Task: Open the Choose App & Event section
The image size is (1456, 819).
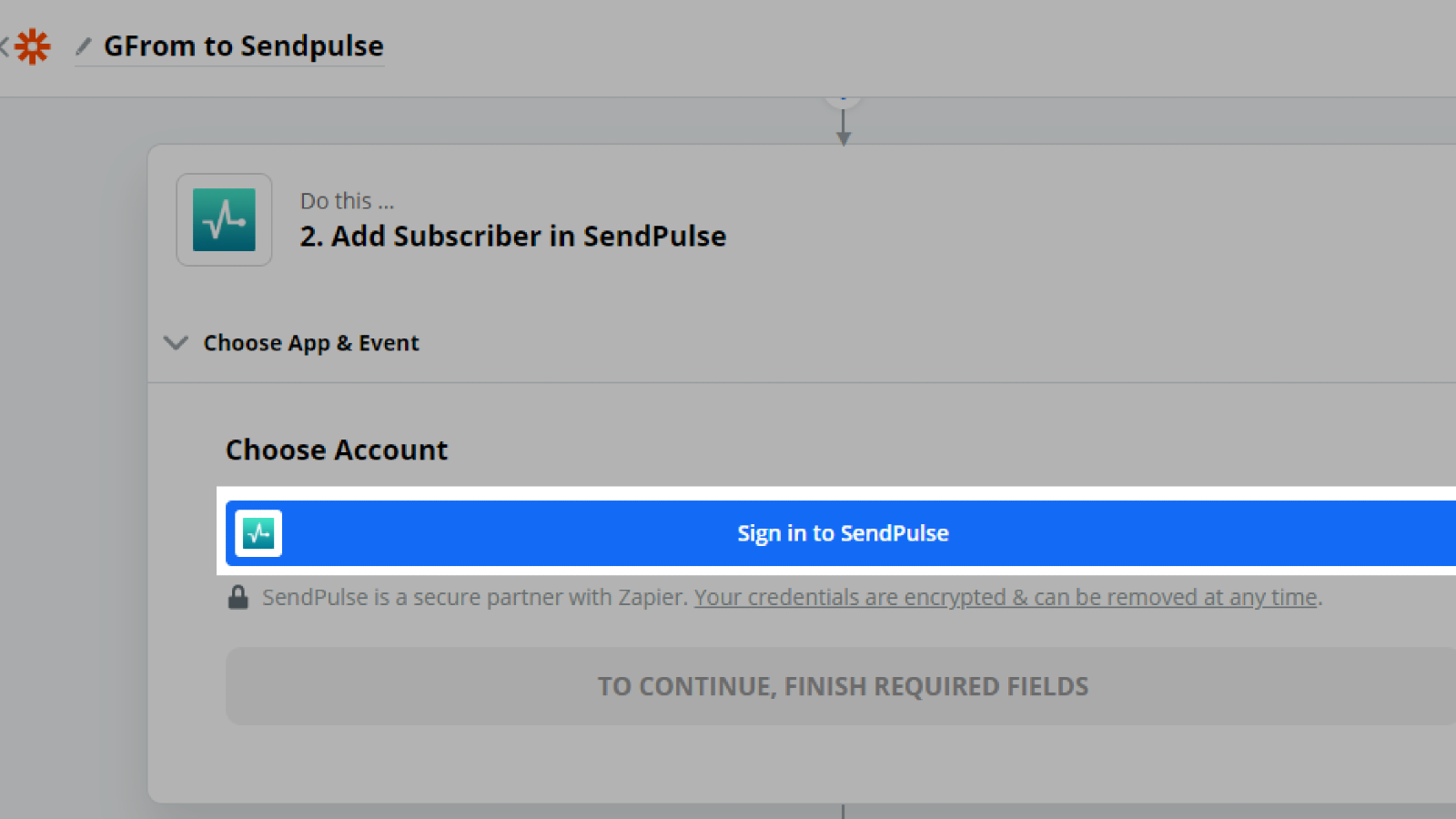Action: pyautogui.click(x=310, y=343)
